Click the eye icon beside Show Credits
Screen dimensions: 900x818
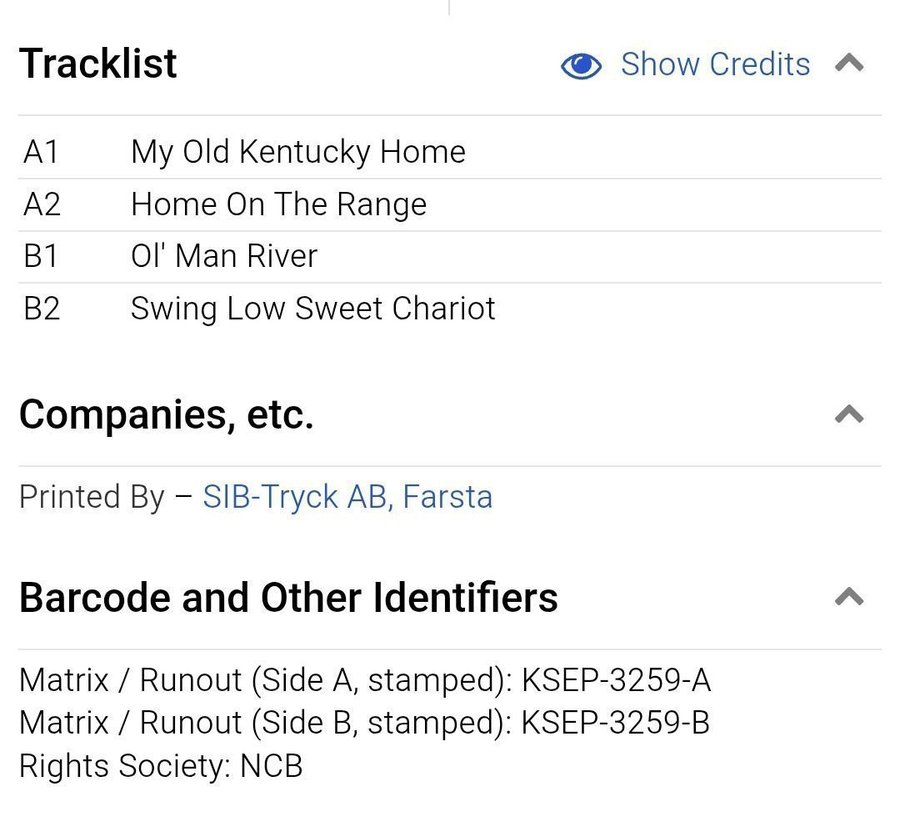click(x=581, y=66)
